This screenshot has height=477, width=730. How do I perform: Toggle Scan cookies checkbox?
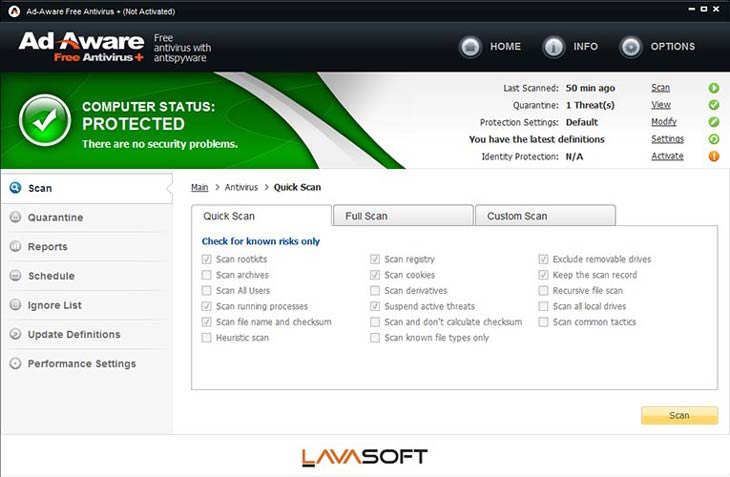click(x=375, y=275)
